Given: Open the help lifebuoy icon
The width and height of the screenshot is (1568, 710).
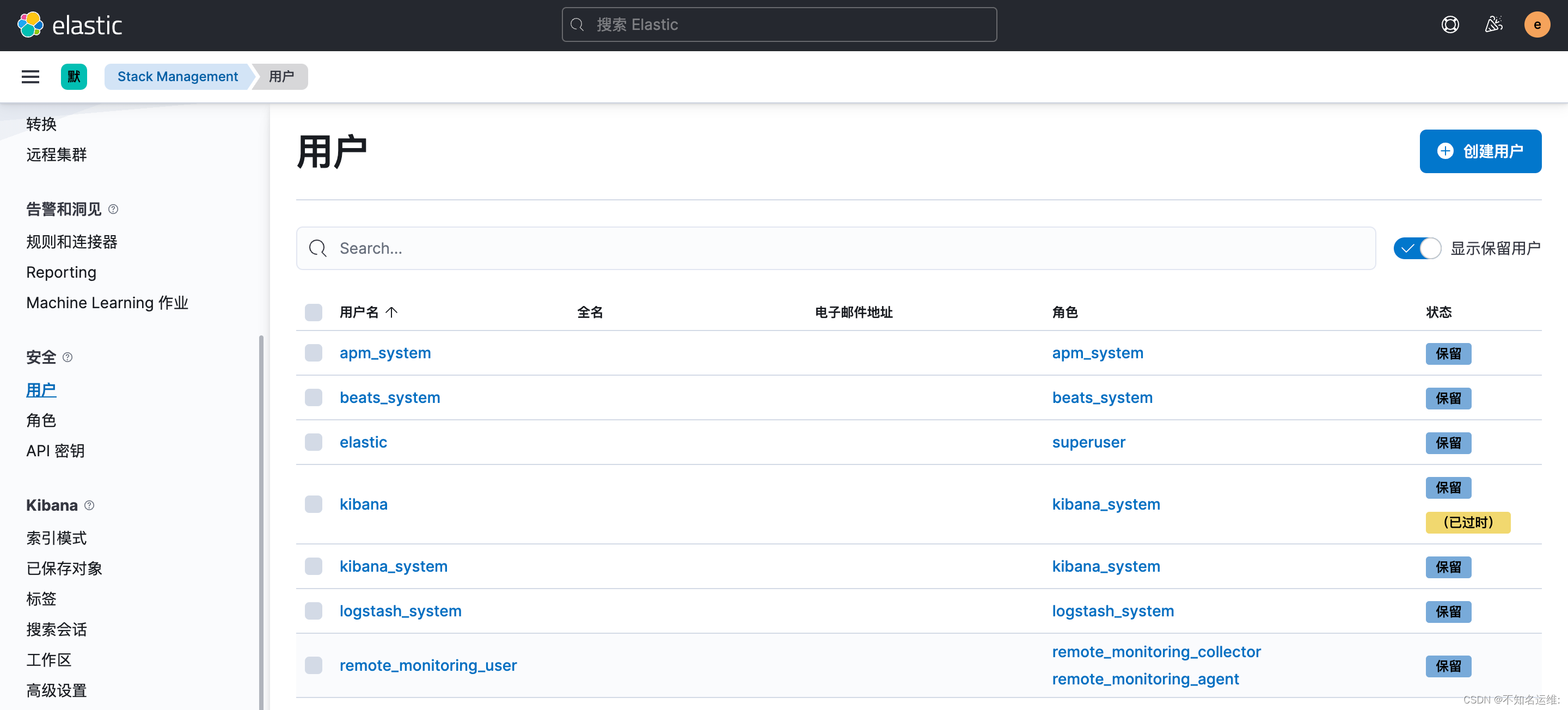Looking at the screenshot, I should (1450, 25).
